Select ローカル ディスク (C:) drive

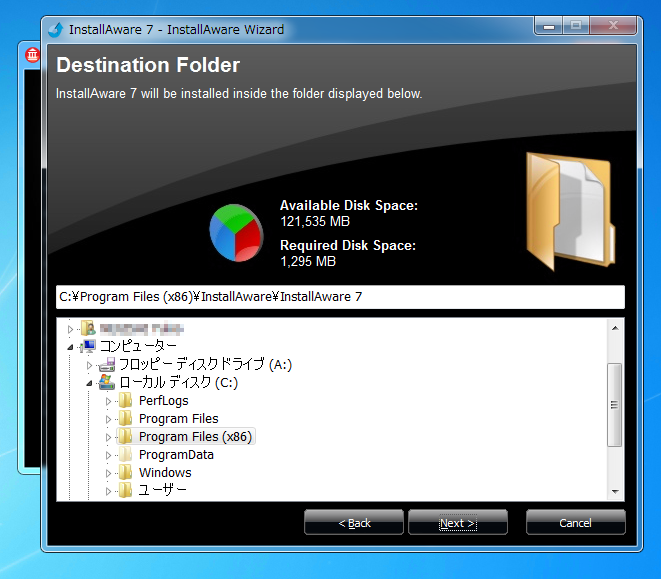(178, 382)
